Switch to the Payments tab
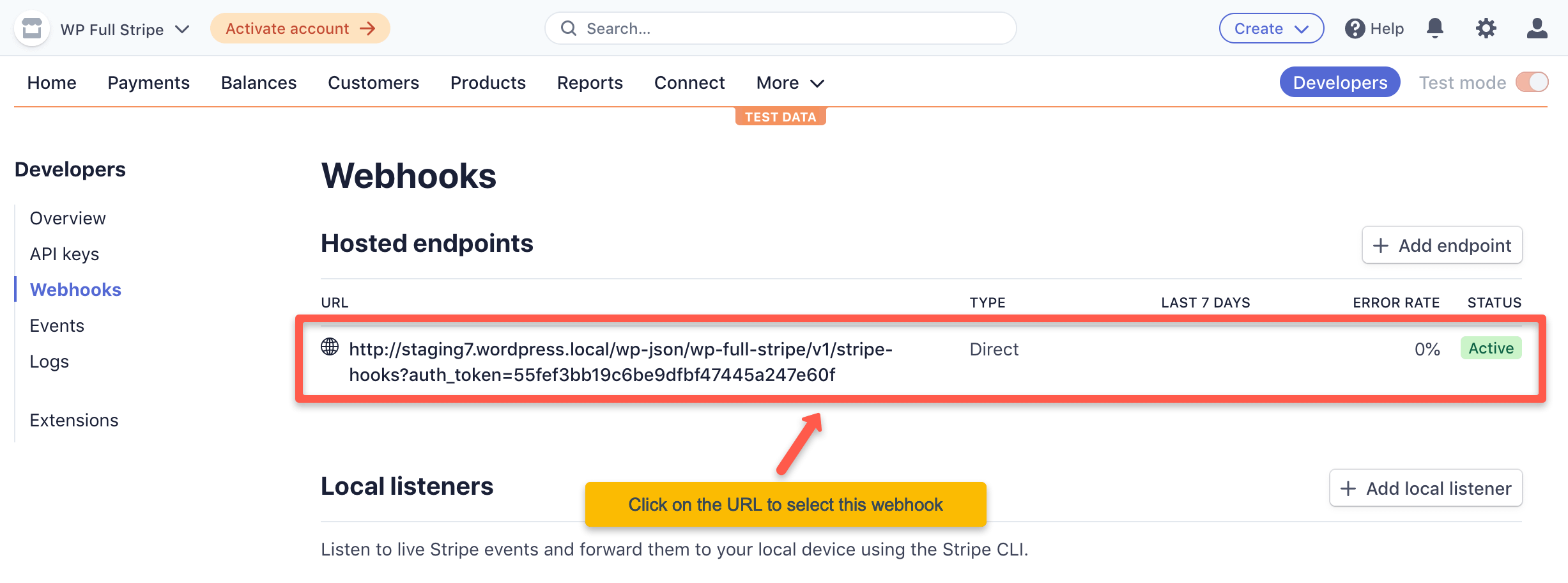Viewport: 1568px width, 583px height. [149, 82]
